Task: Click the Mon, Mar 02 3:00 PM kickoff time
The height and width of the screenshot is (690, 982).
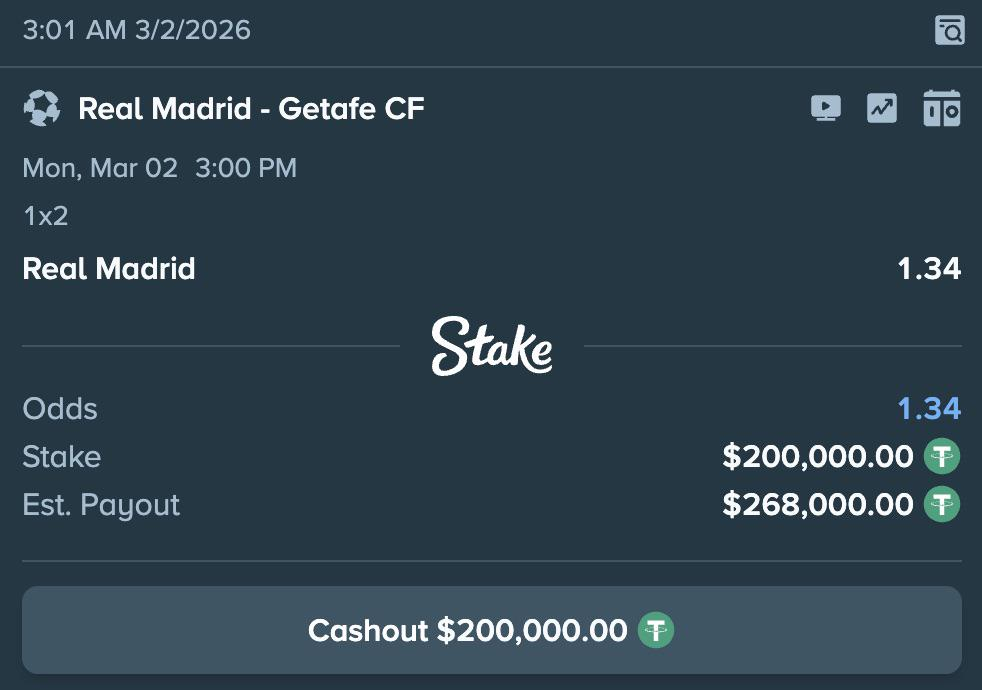Action: pos(159,168)
